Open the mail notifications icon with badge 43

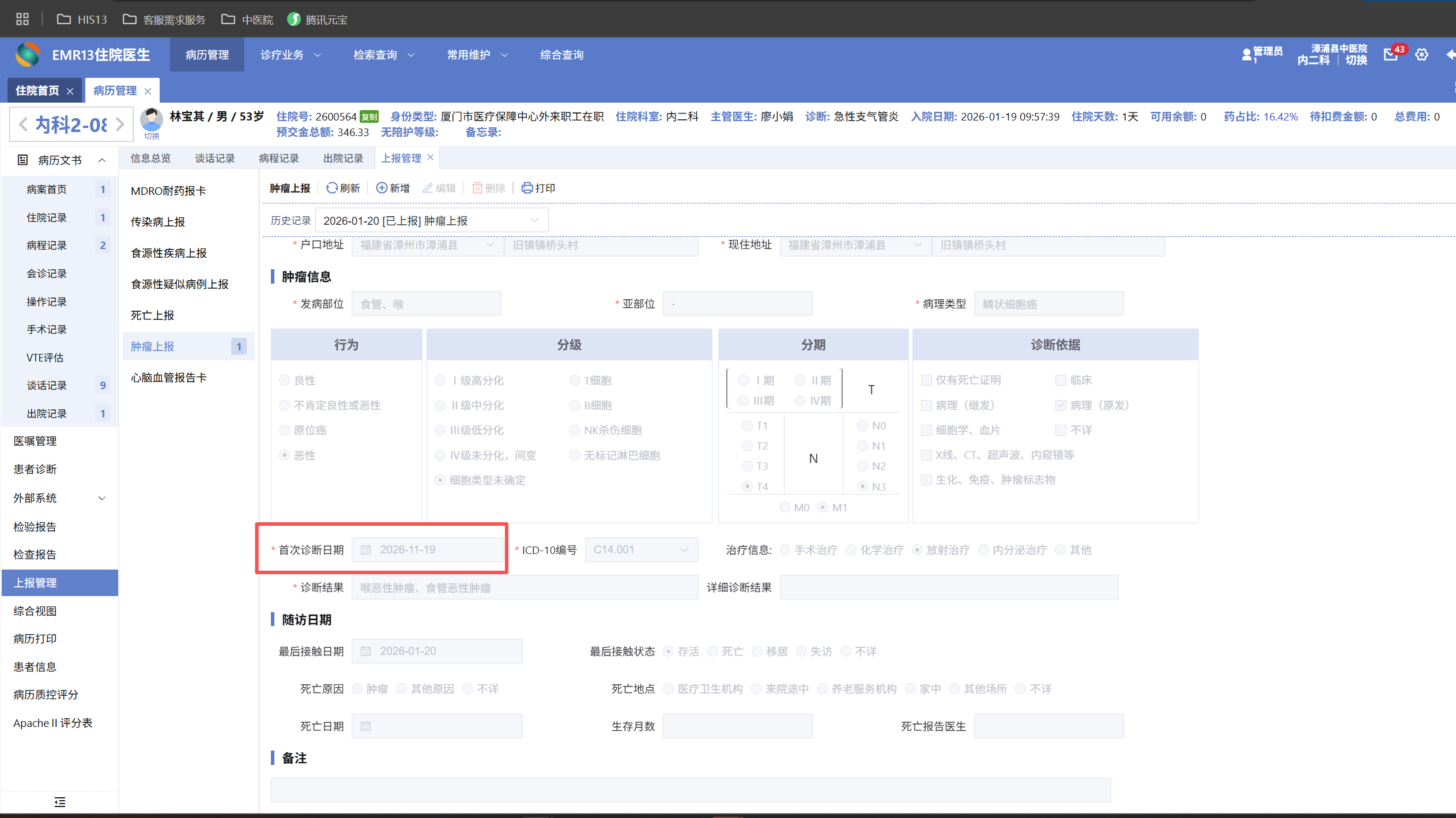(x=1390, y=55)
